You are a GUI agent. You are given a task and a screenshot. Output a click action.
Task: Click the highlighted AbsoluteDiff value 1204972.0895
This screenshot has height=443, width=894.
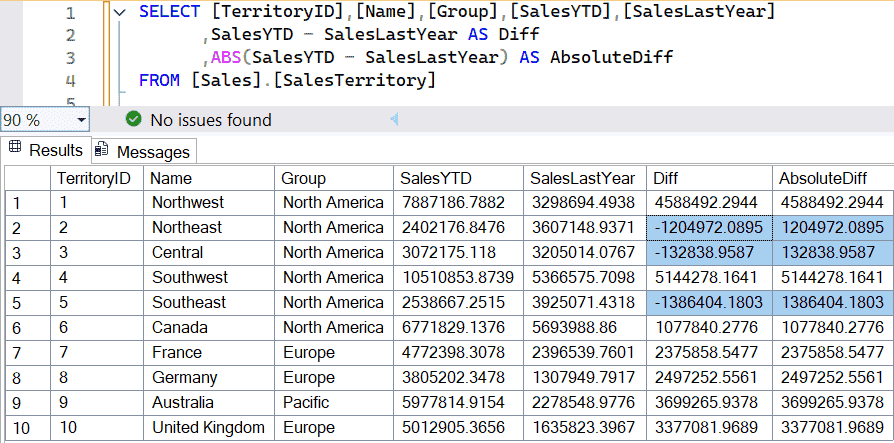(833, 227)
